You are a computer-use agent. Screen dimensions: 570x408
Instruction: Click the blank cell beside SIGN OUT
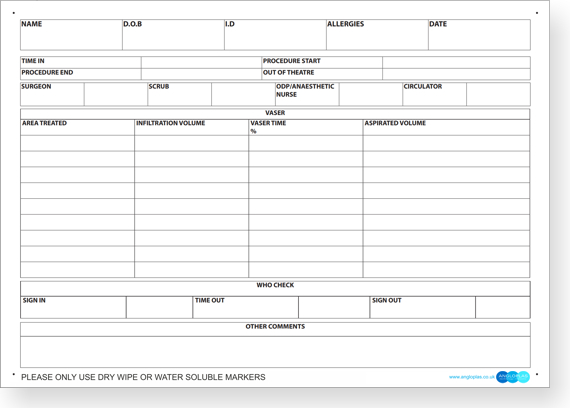click(503, 307)
